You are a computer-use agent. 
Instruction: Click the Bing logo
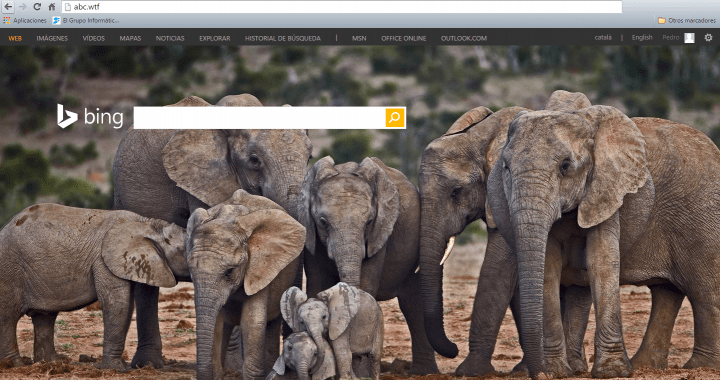pos(90,117)
